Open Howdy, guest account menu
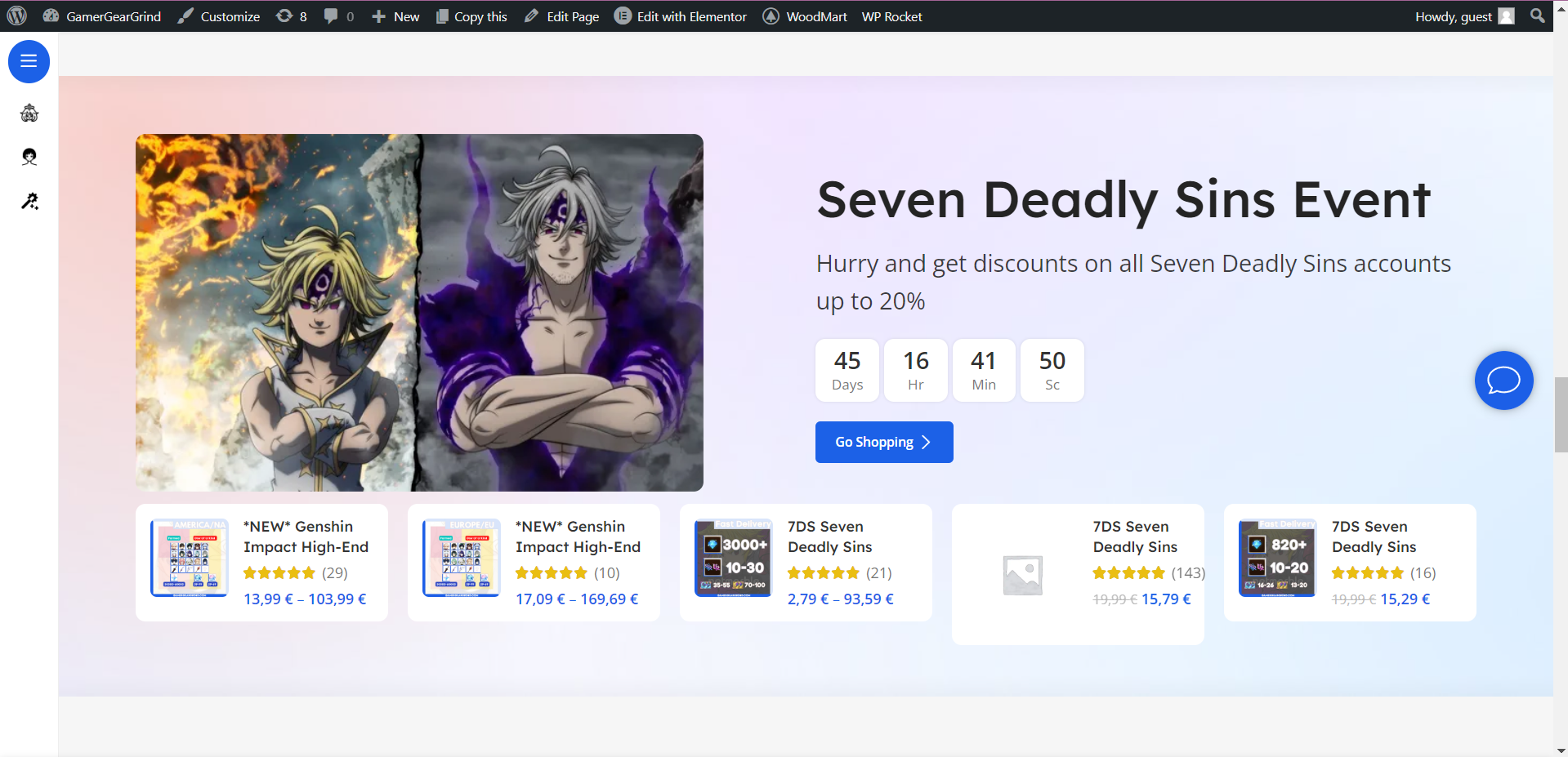Viewport: 1568px width, 757px height. (x=1464, y=16)
